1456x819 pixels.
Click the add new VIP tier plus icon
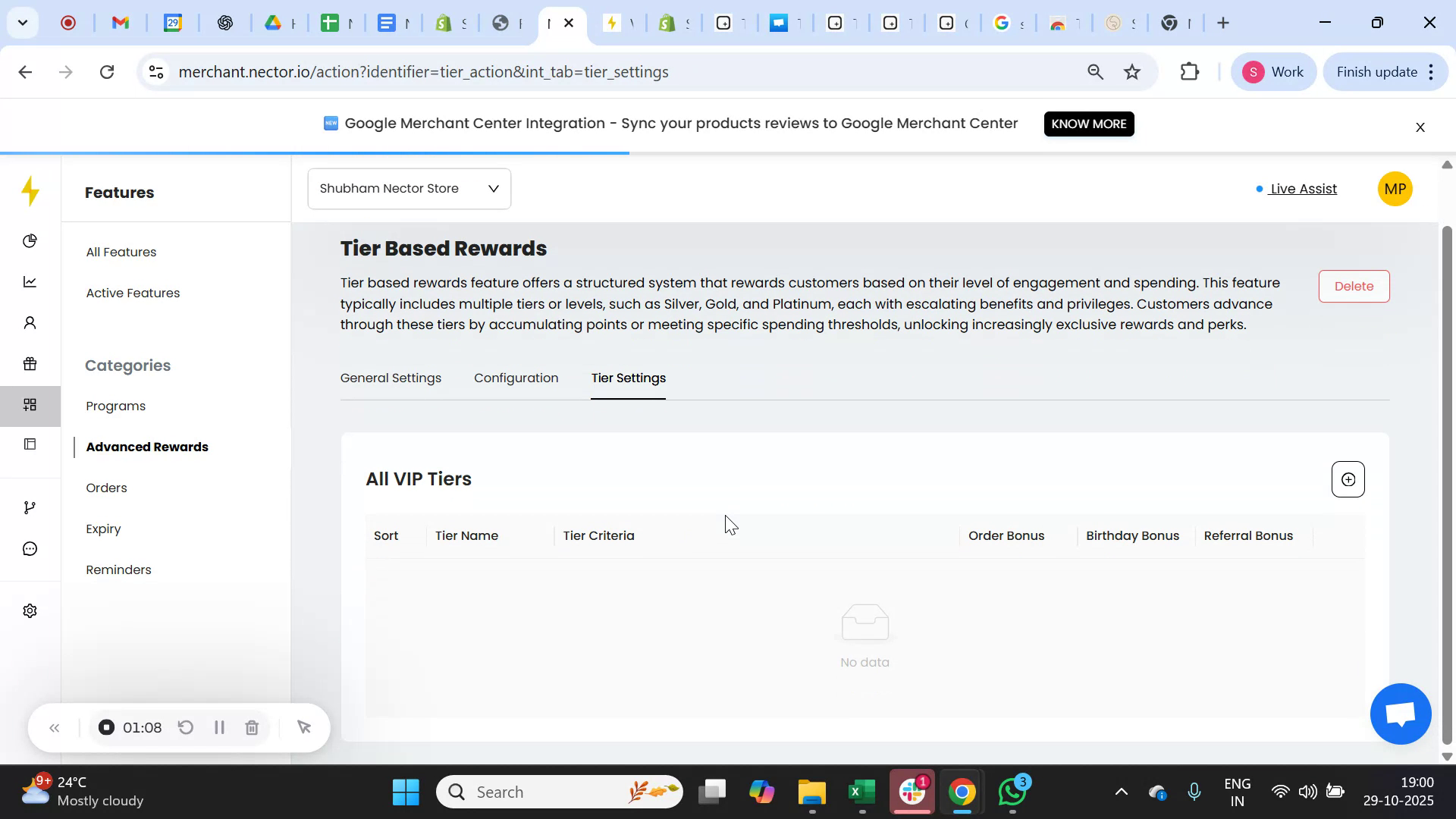coord(1348,479)
